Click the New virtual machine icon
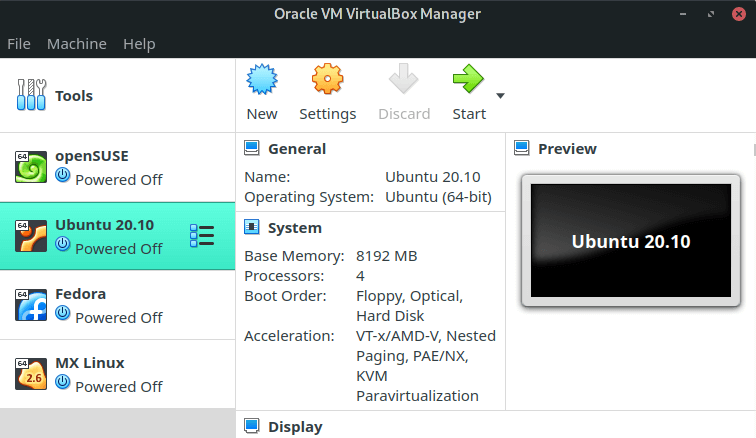The image size is (756, 438). 262,79
